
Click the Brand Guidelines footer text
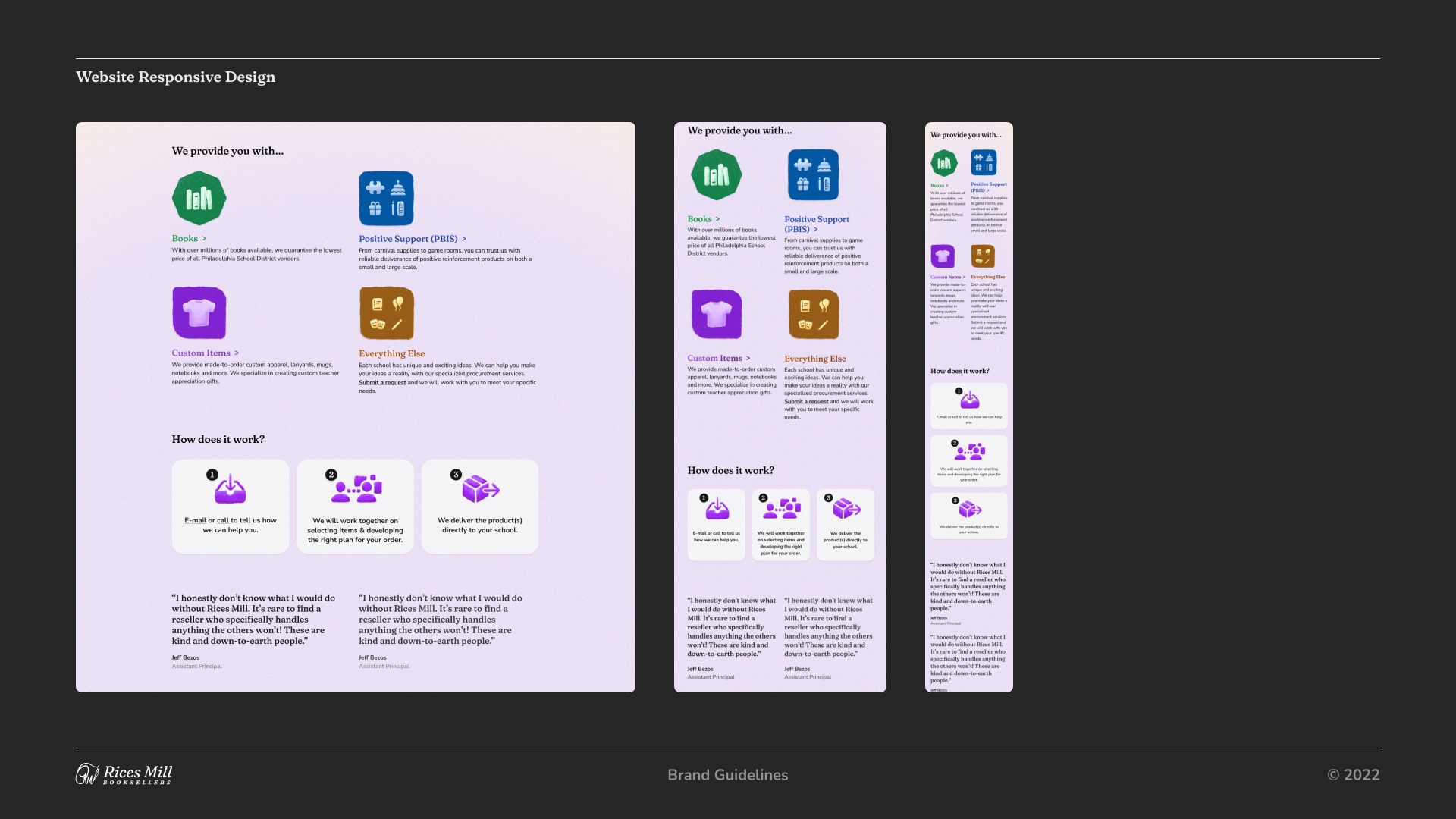tap(727, 775)
